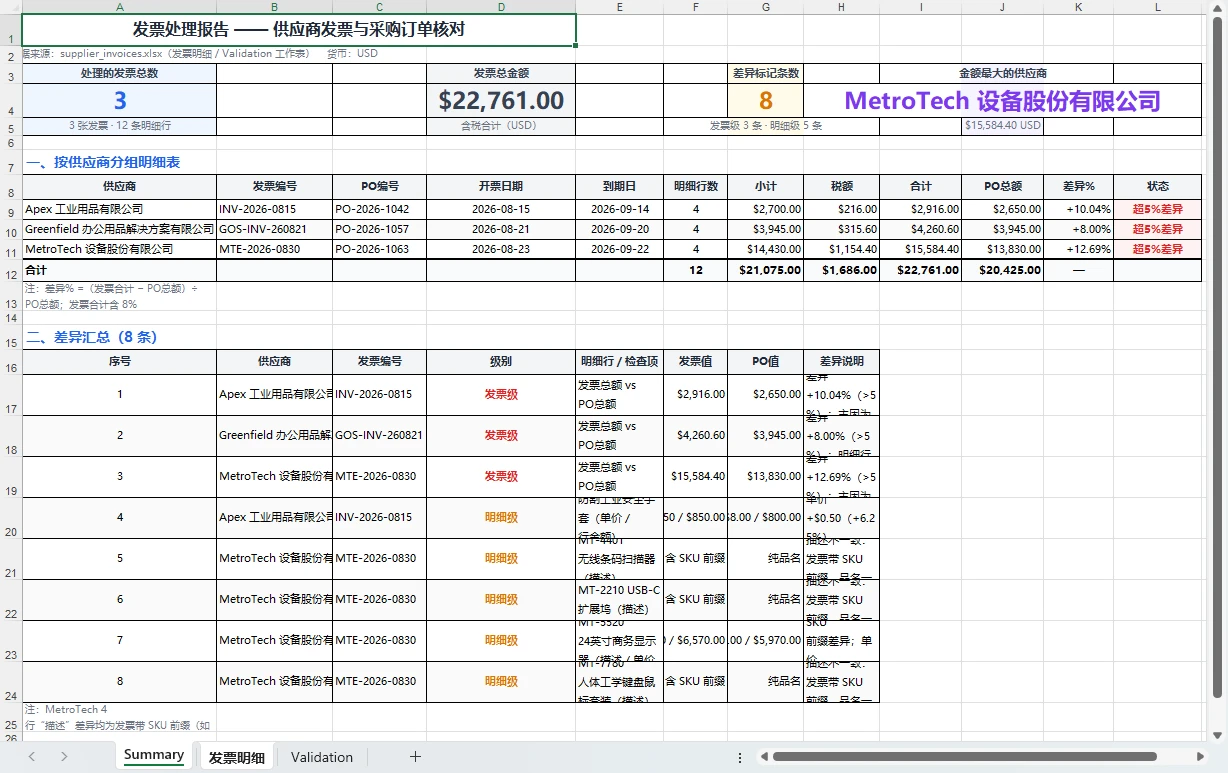Select column A header

119,7
